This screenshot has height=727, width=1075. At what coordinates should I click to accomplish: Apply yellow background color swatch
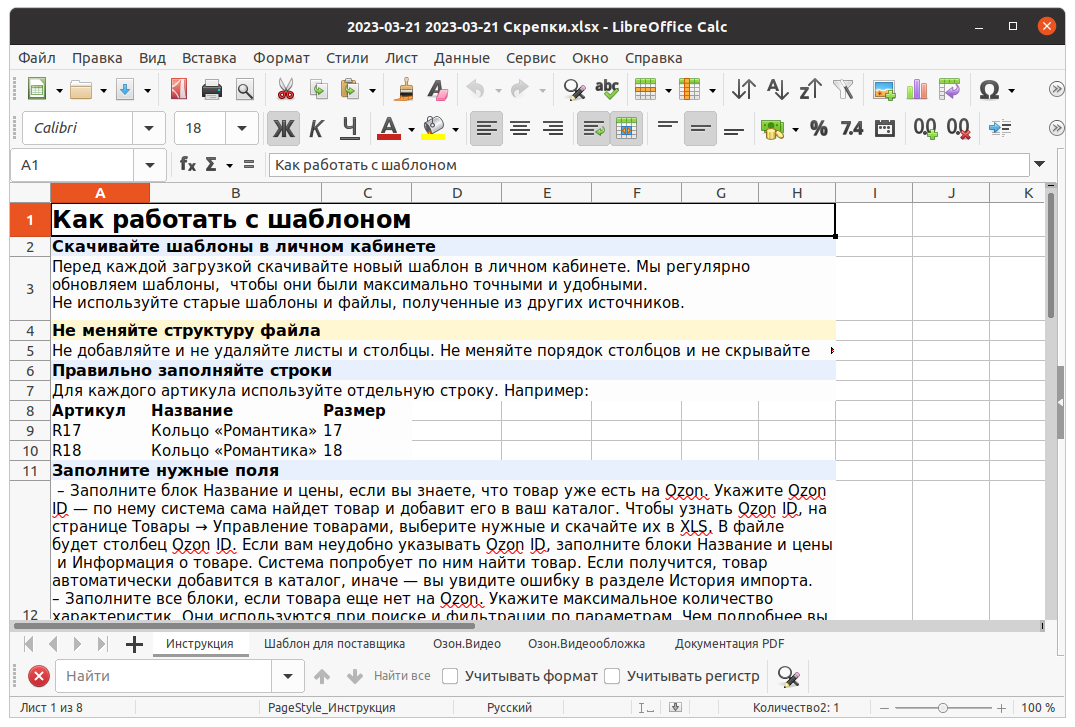pos(433,128)
